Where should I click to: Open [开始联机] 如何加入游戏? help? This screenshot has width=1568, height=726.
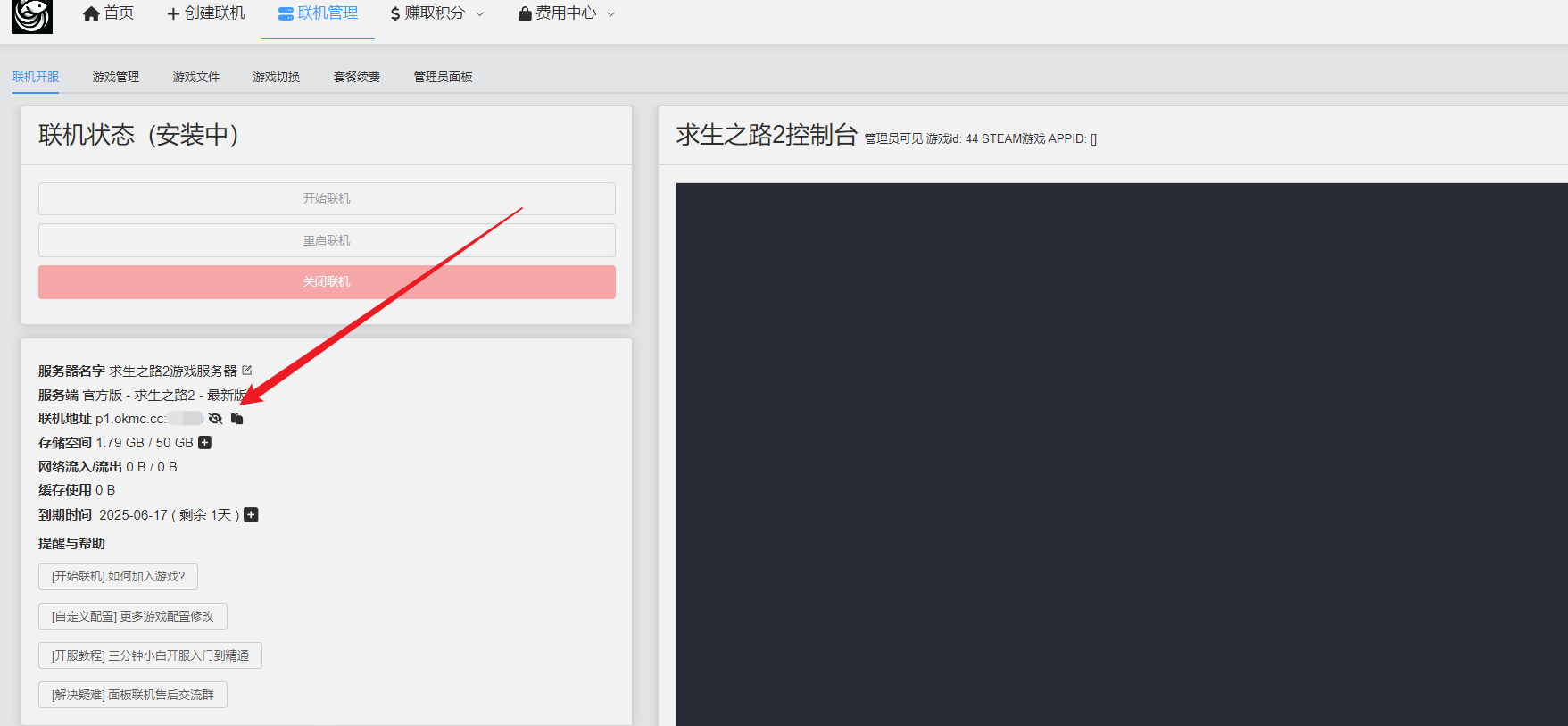pyautogui.click(x=118, y=577)
